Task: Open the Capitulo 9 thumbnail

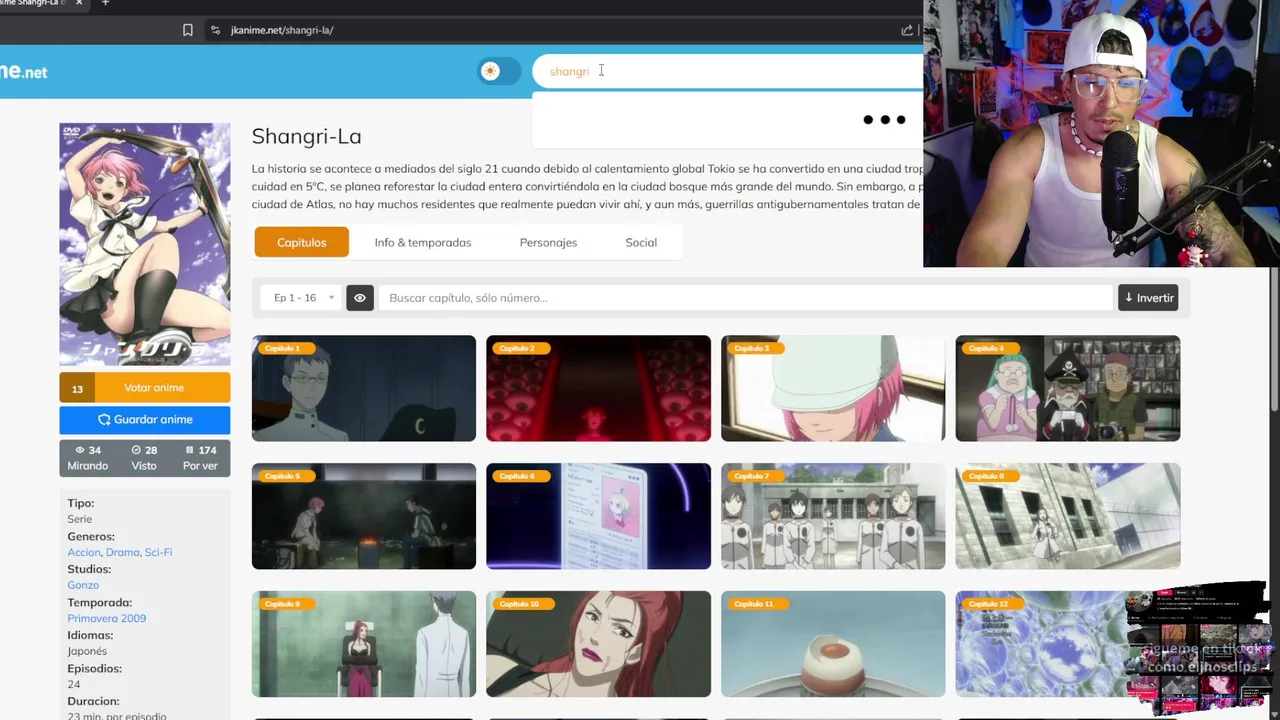Action: [364, 644]
